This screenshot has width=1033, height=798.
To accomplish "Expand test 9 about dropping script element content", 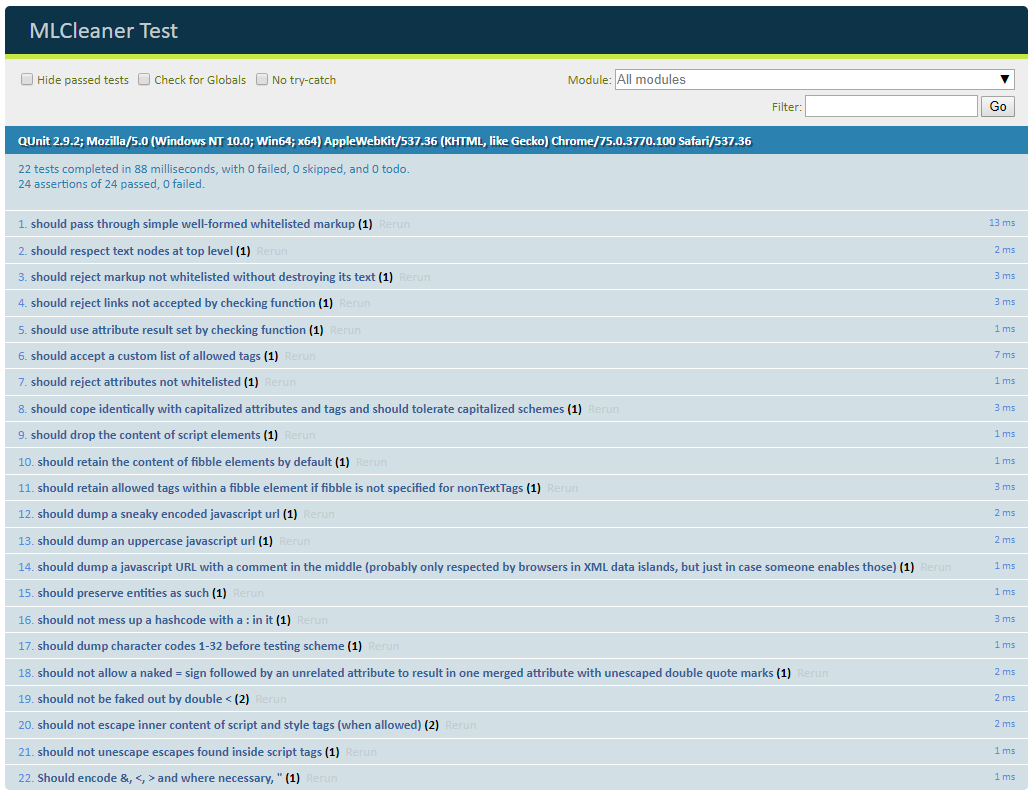I will click(x=146, y=435).
